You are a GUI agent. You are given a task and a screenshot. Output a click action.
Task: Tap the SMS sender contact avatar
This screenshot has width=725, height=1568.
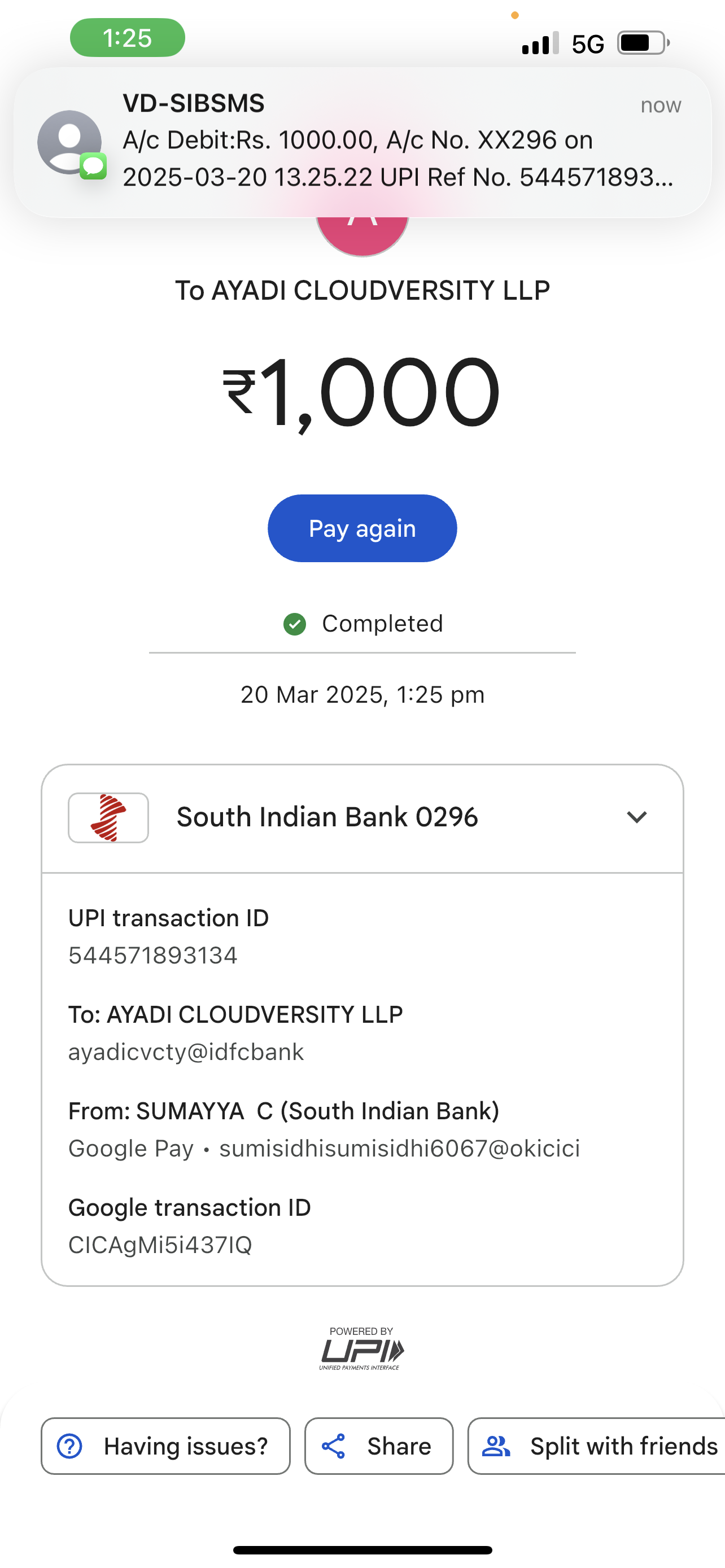tap(69, 142)
